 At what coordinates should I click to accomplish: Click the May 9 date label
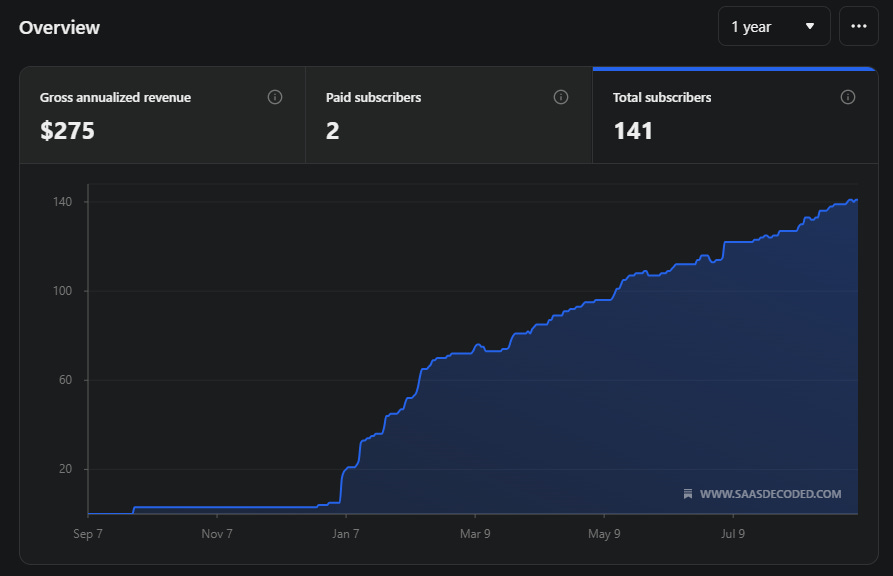click(604, 534)
